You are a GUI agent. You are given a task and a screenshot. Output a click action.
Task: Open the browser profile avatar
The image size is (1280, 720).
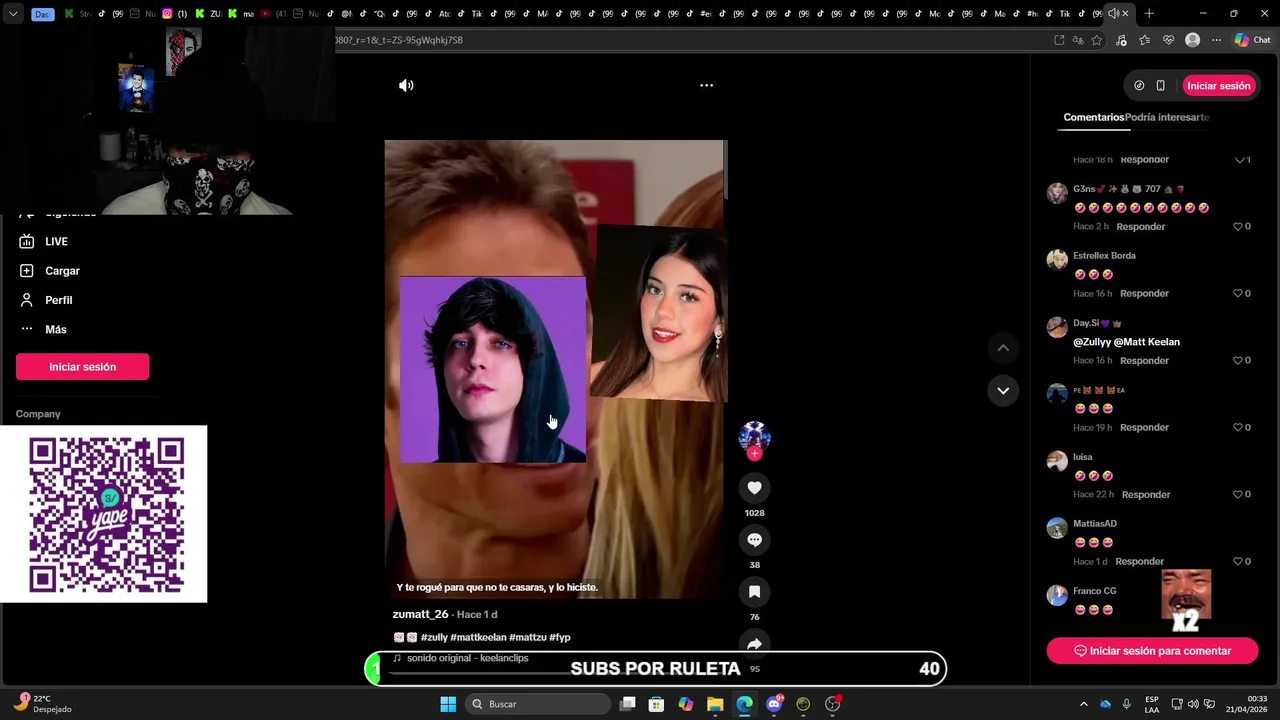click(1192, 40)
